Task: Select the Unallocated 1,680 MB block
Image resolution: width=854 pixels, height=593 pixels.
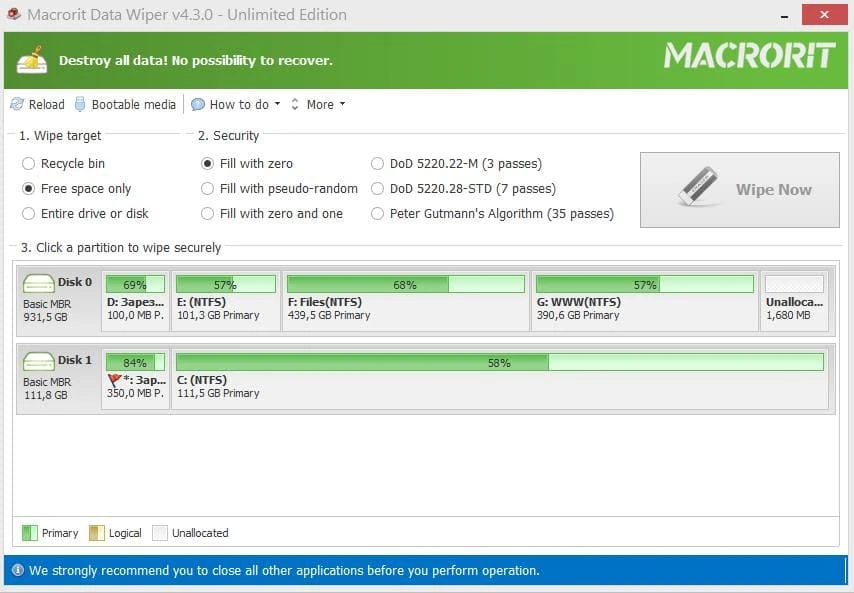Action: [x=795, y=301]
